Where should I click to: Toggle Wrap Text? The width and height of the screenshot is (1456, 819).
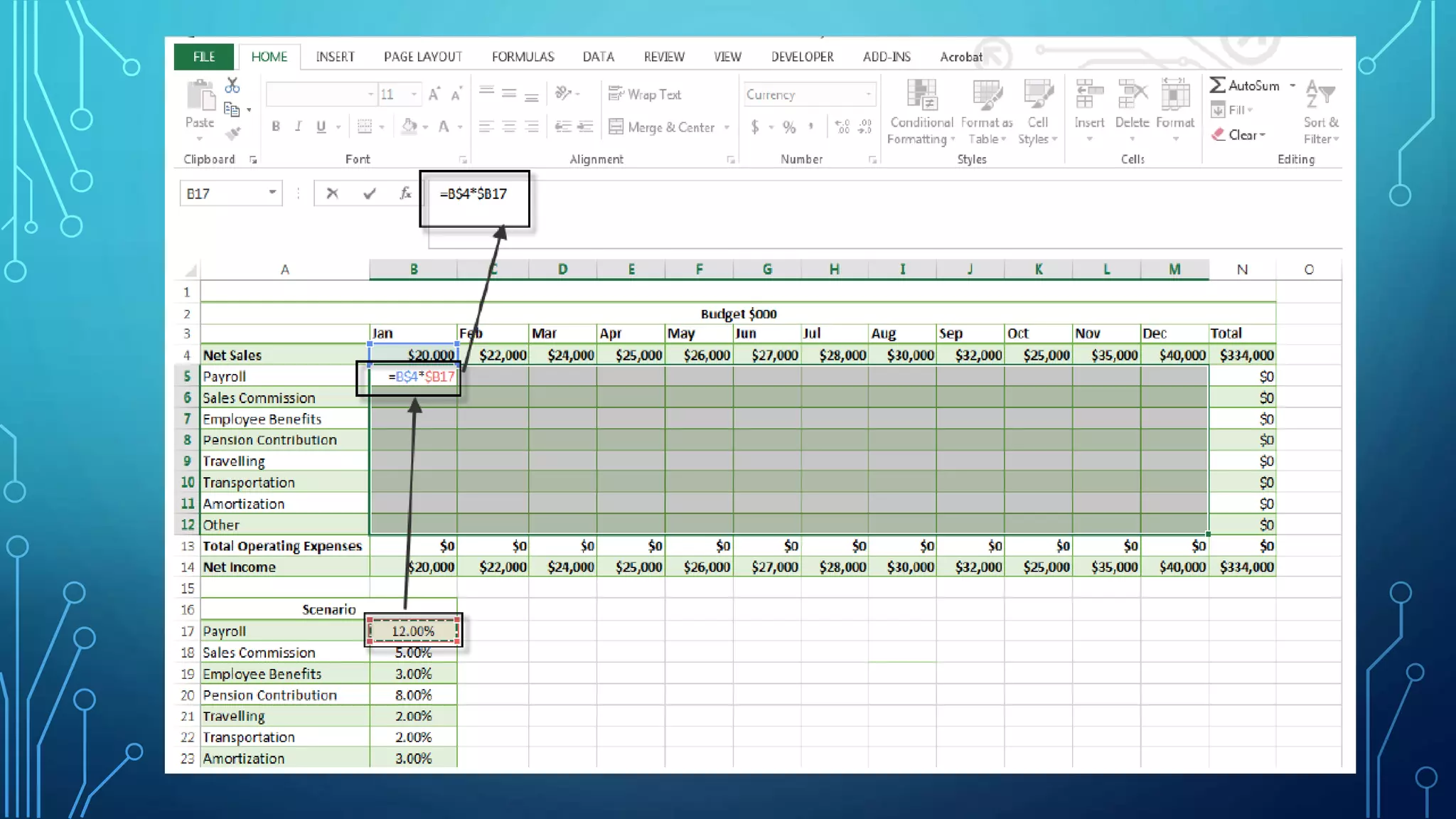click(645, 95)
